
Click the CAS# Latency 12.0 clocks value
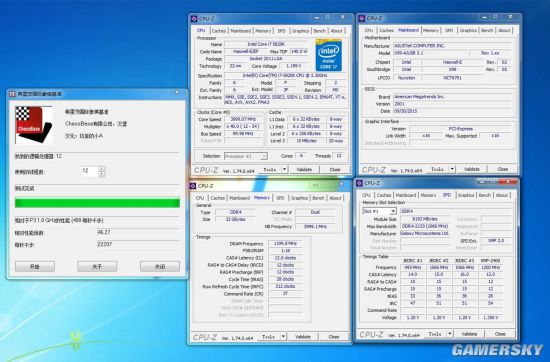(285, 258)
